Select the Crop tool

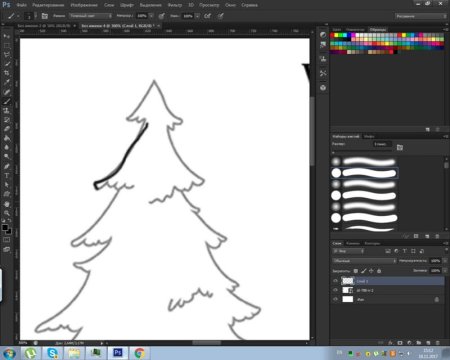pos(7,73)
